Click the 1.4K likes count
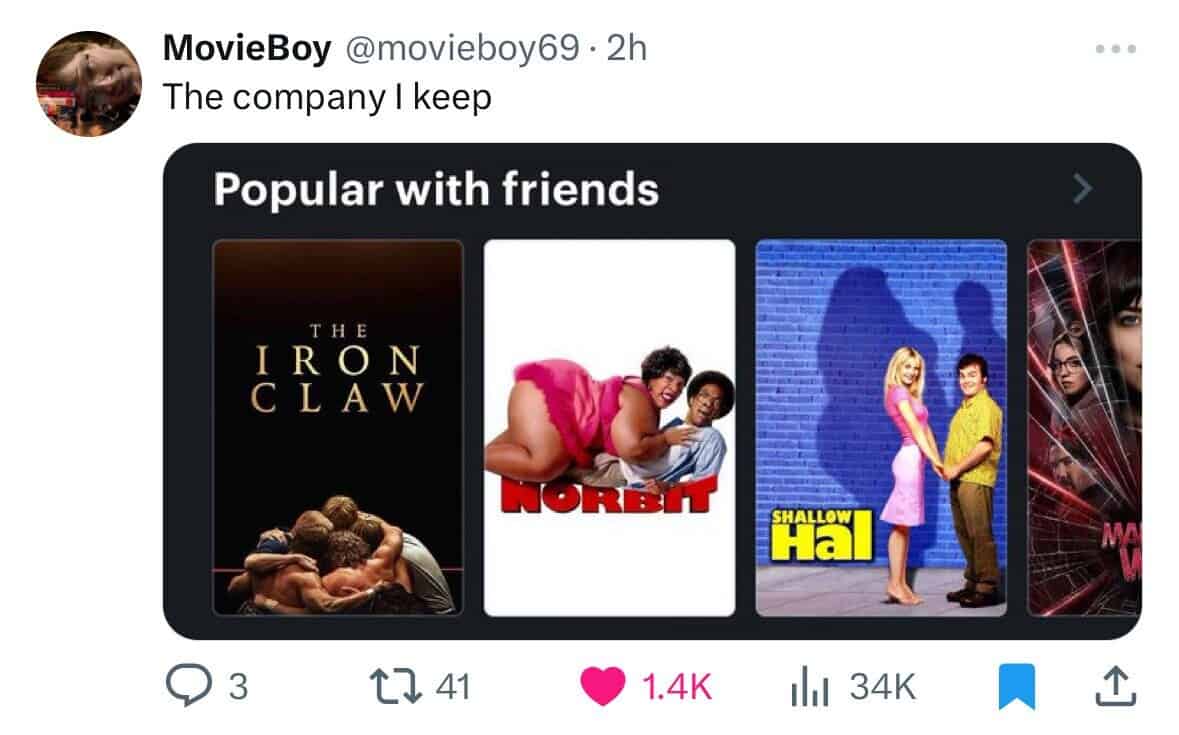The image size is (1179, 735). (x=677, y=686)
